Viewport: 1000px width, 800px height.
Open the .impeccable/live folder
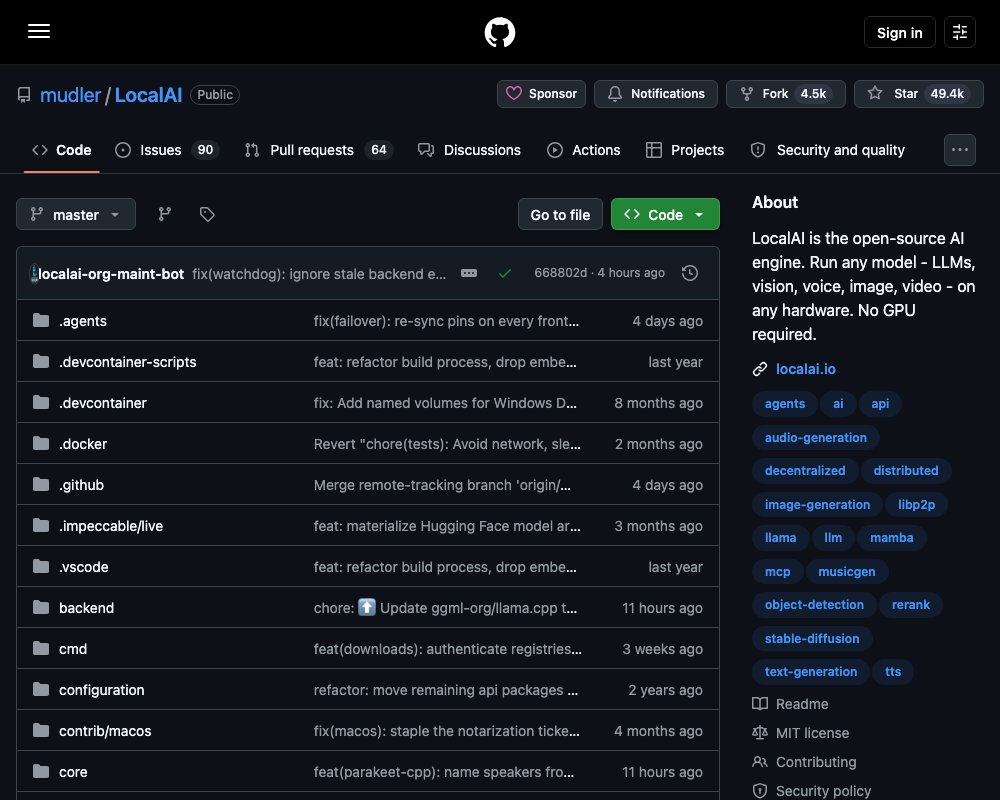click(111, 526)
